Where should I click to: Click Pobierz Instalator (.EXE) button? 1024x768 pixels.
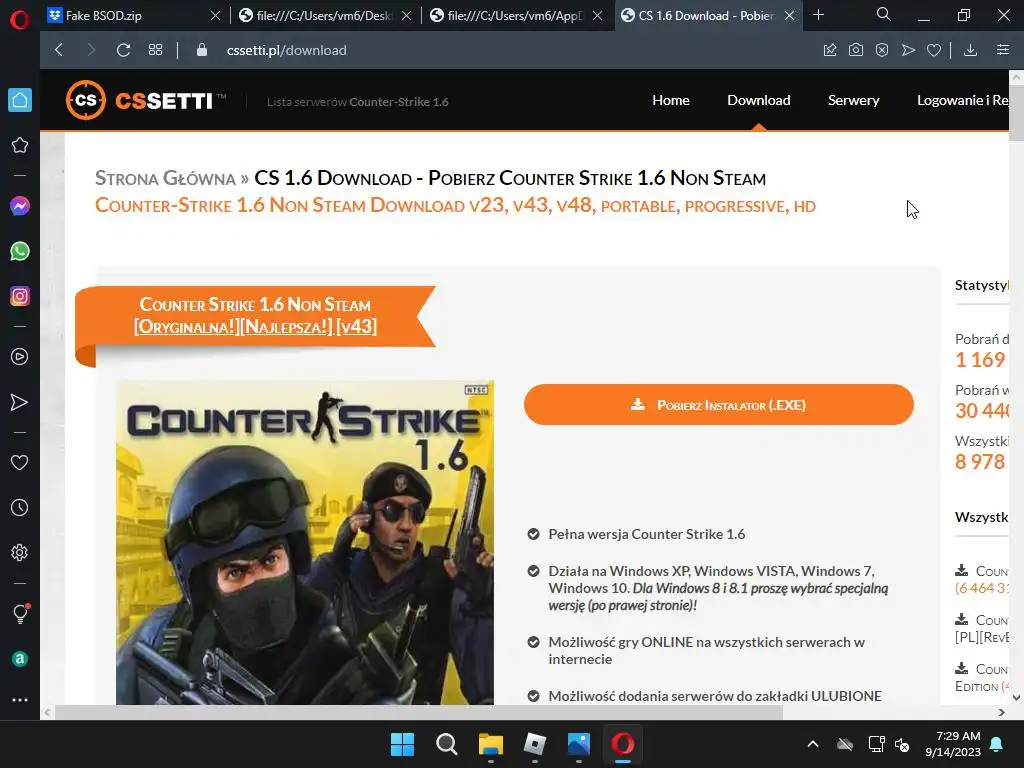pyautogui.click(x=718, y=405)
